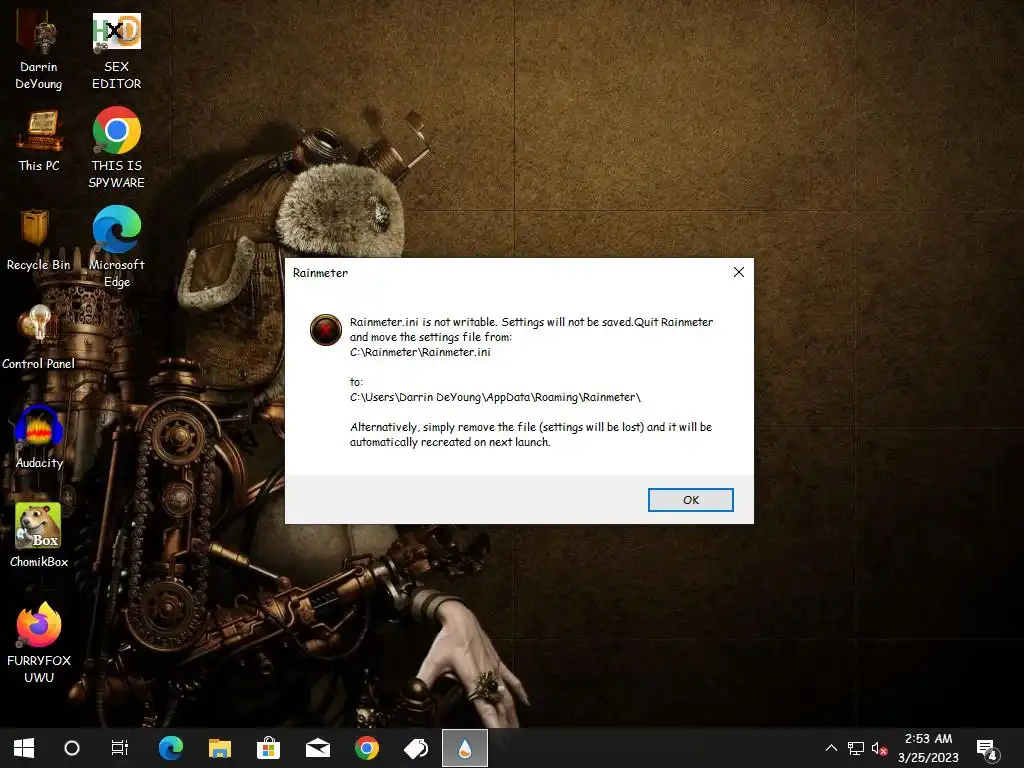Show hidden system tray icons

point(831,748)
